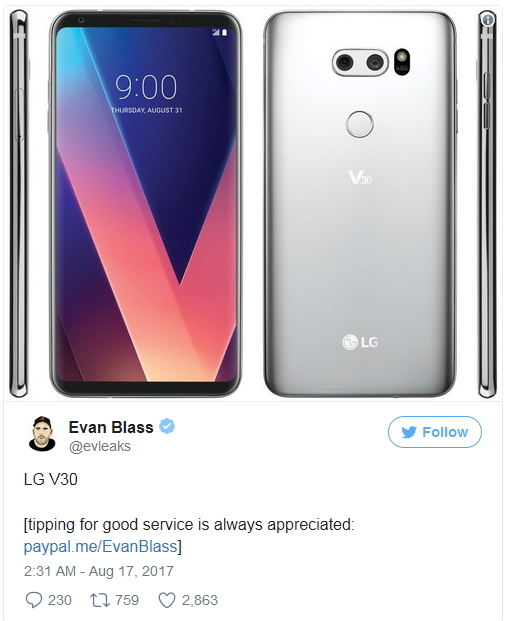Click the 9:00 clock on phone screen
508x621 pixels.
[x=146, y=87]
